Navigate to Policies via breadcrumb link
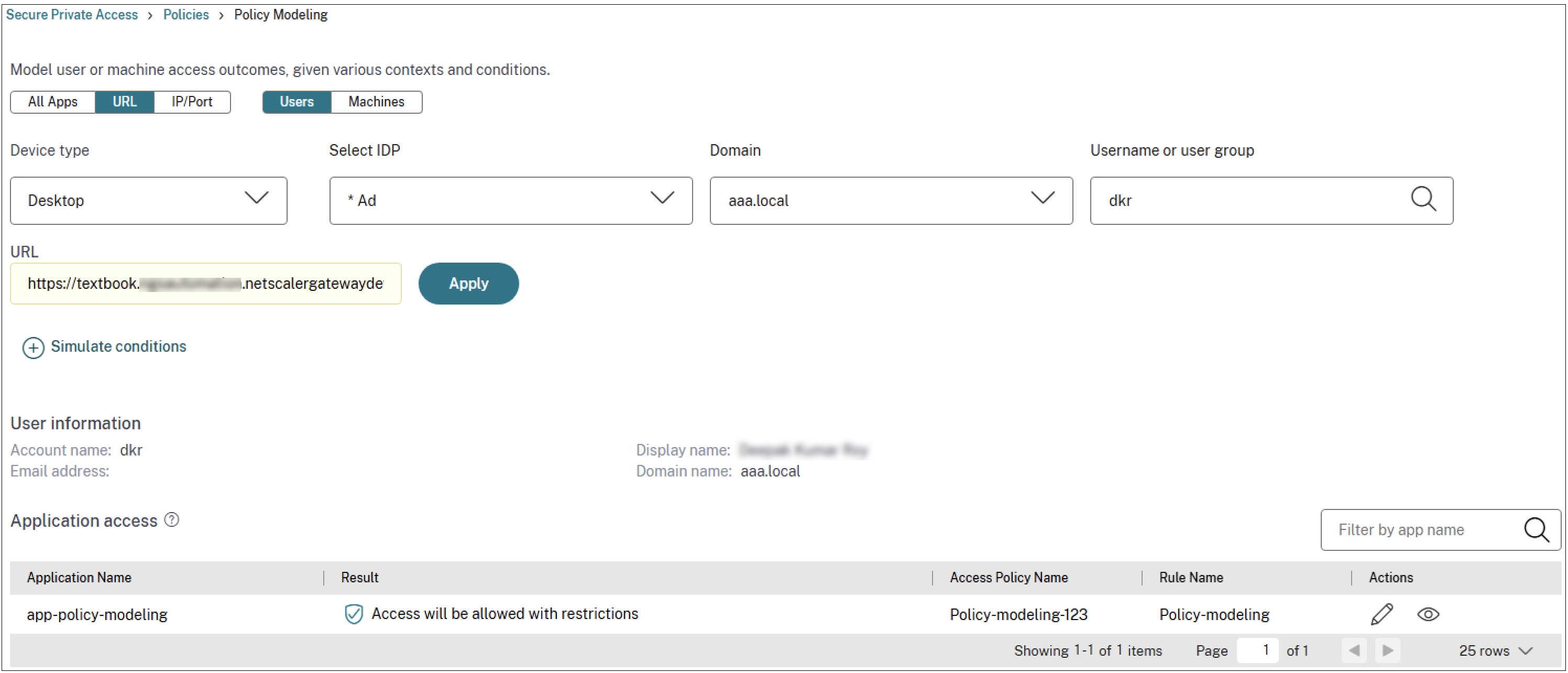The width and height of the screenshot is (1568, 673). coord(185,14)
